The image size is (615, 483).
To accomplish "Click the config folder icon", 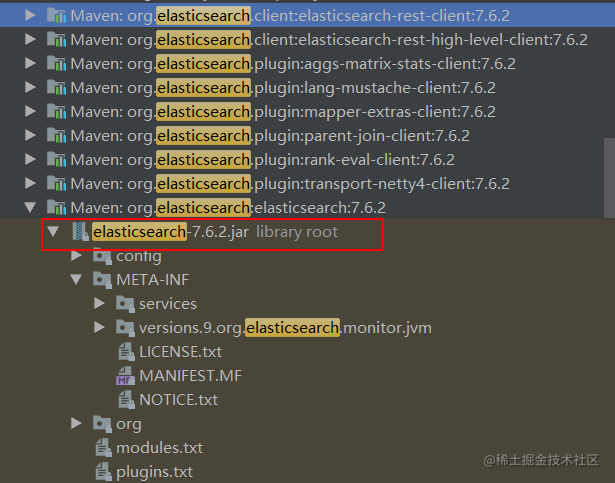I will 102,255.
